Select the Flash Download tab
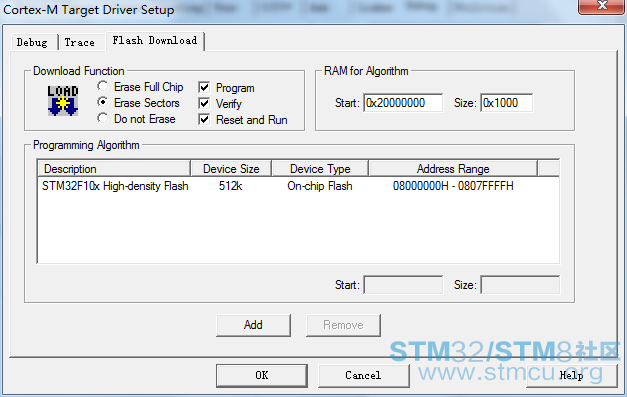 coord(155,41)
